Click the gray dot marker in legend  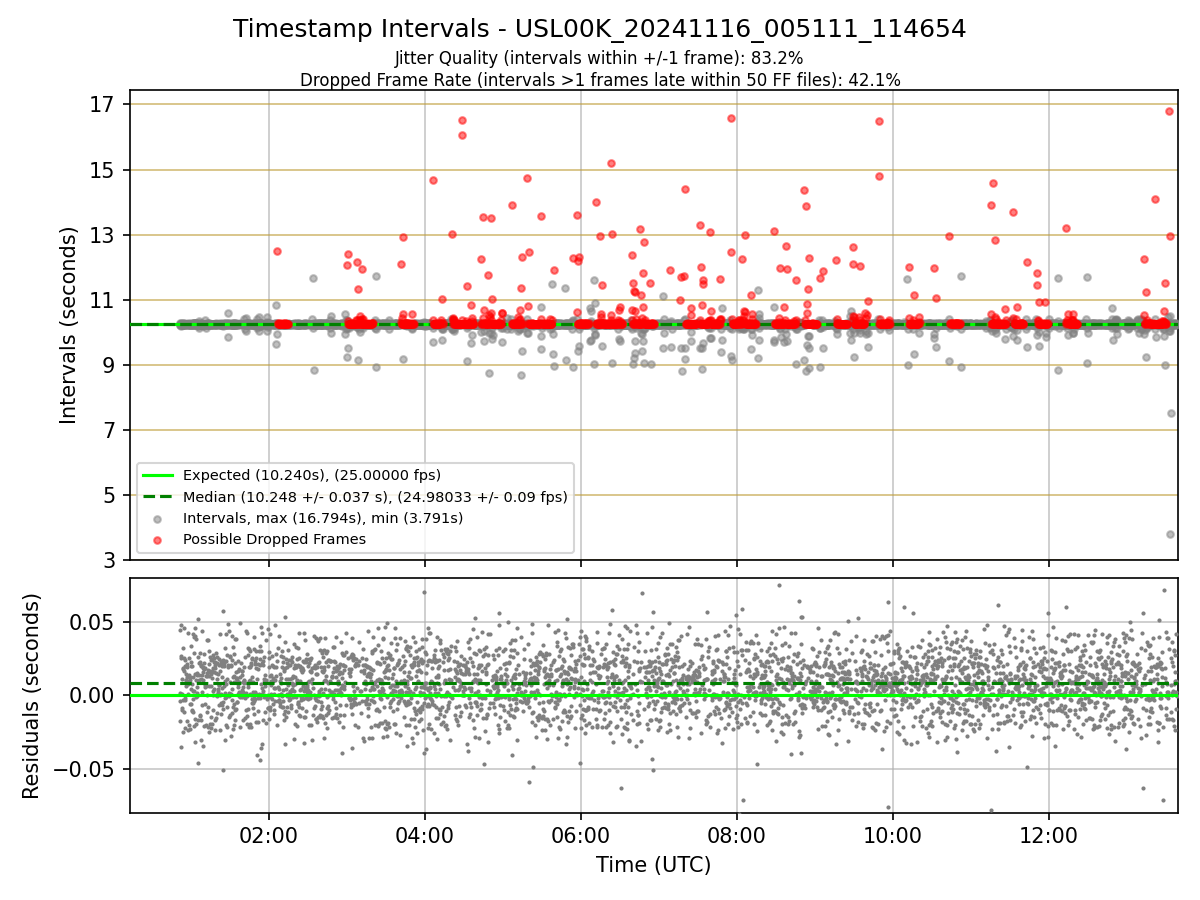158,519
